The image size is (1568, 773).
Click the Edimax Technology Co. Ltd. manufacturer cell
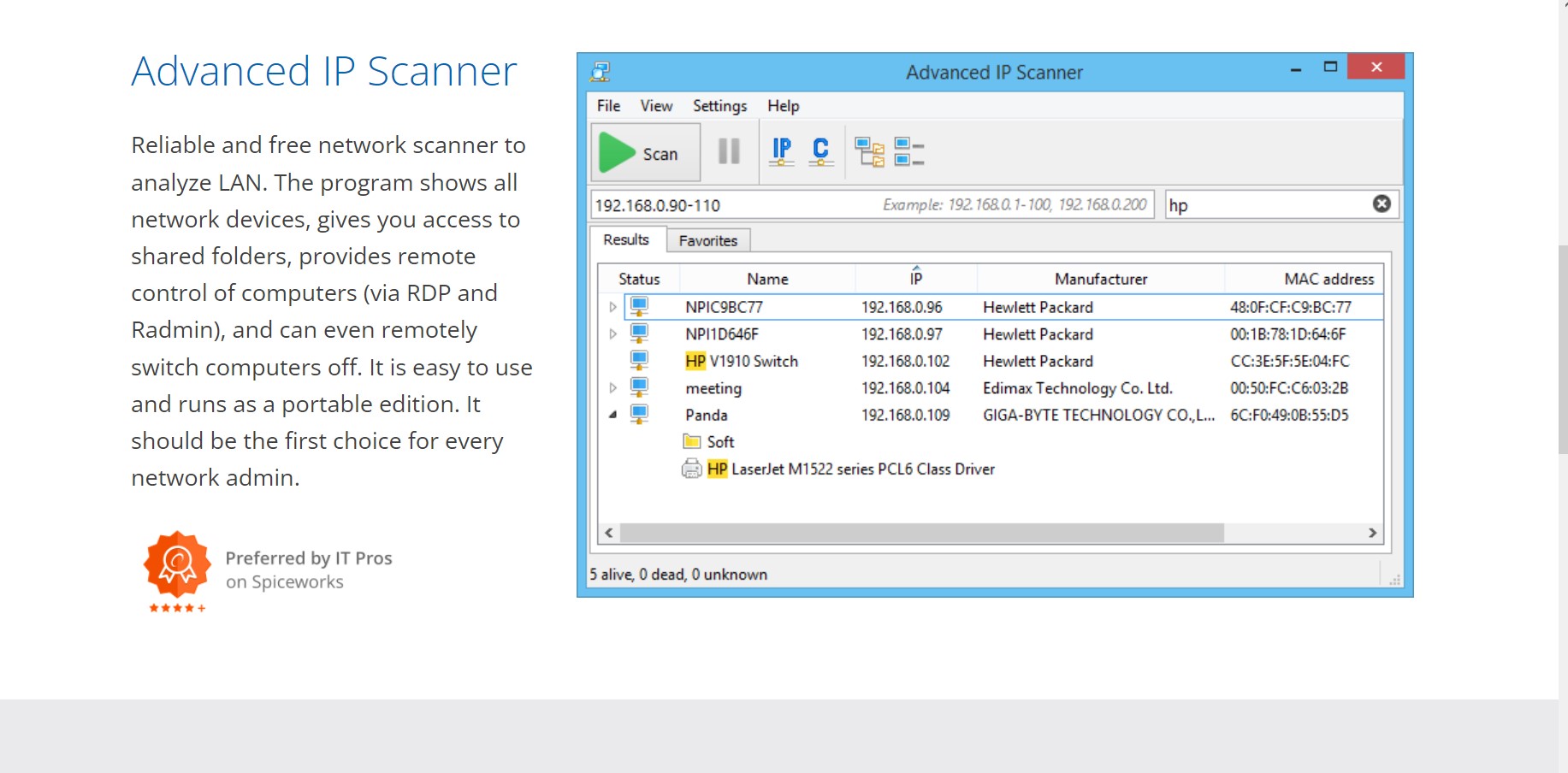pyautogui.click(x=1077, y=388)
